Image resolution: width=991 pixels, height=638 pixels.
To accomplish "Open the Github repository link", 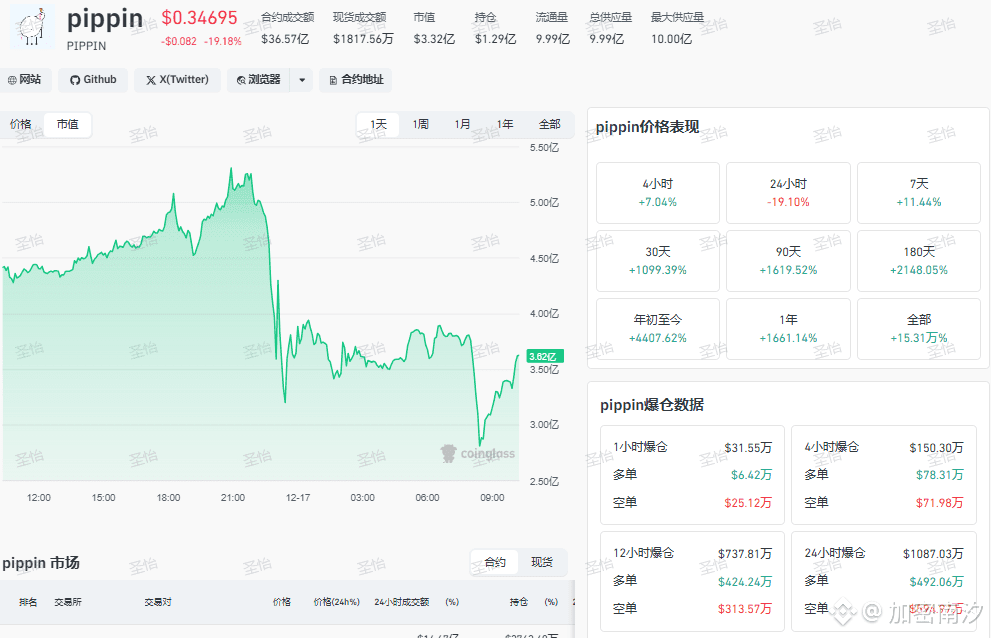I will 92,80.
